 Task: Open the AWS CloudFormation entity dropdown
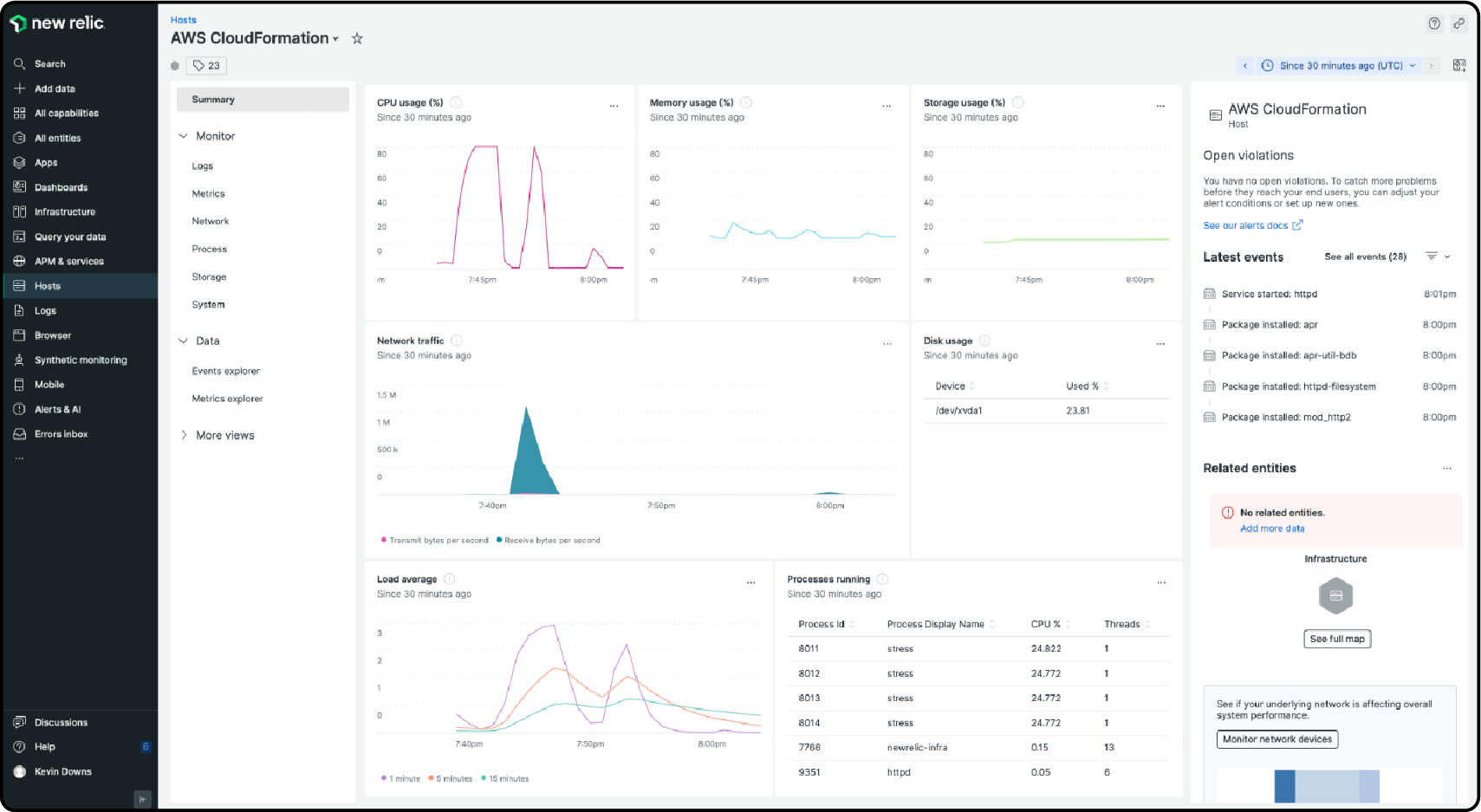[x=255, y=38]
